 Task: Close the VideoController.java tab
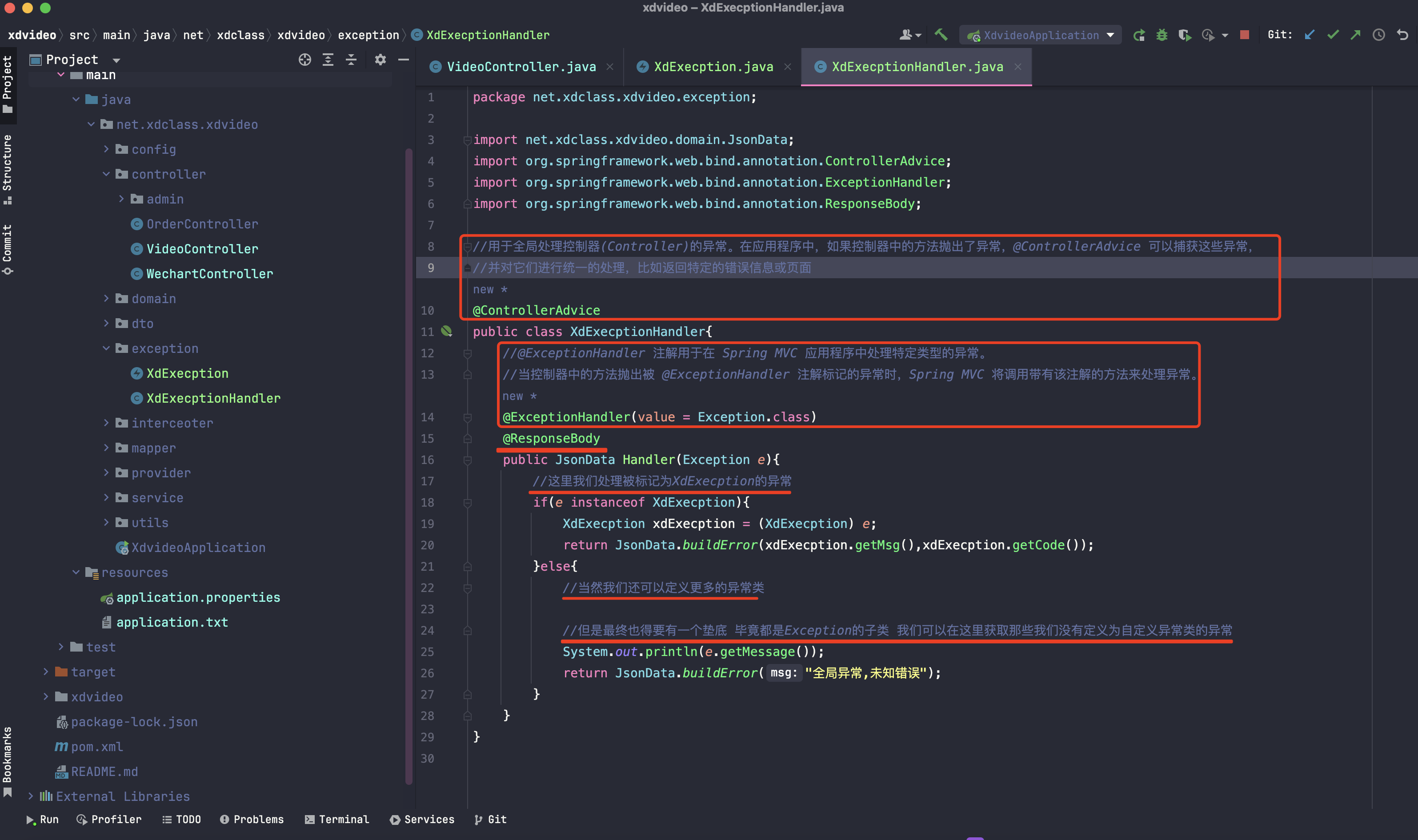coord(610,67)
